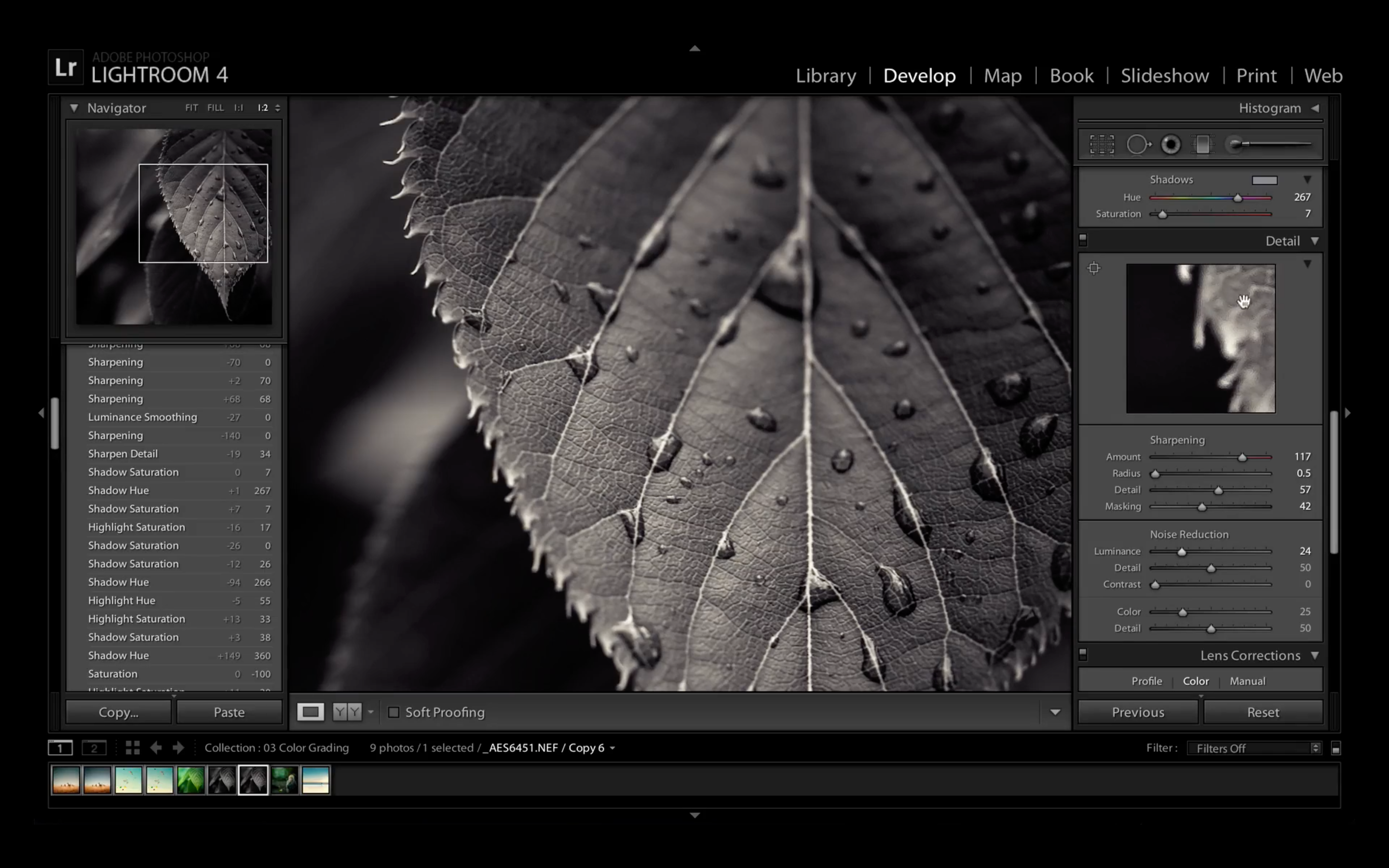Select the loupe zoom target icon in Detail panel
This screenshot has width=1389, height=868.
pos(1094,268)
